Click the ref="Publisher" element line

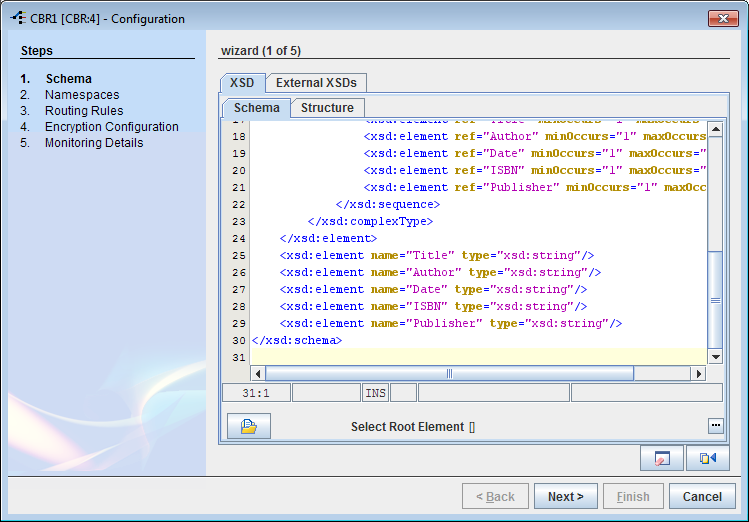[535, 187]
